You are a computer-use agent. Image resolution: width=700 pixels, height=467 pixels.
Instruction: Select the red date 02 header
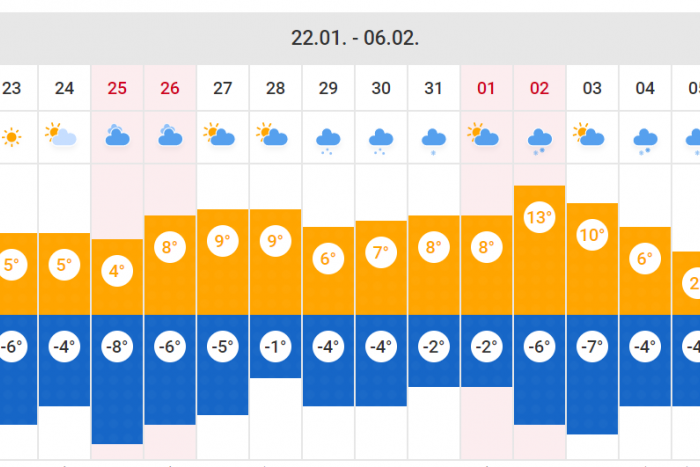[539, 88]
